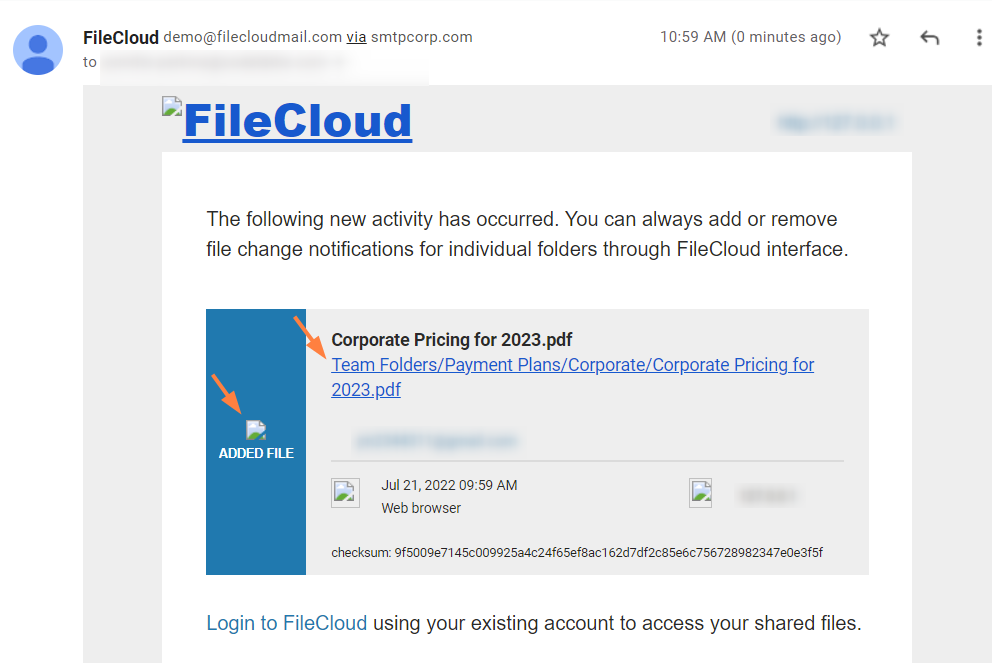The height and width of the screenshot is (663, 1003).
Task: Click the icon right of the timestamp row
Action: 701,494
